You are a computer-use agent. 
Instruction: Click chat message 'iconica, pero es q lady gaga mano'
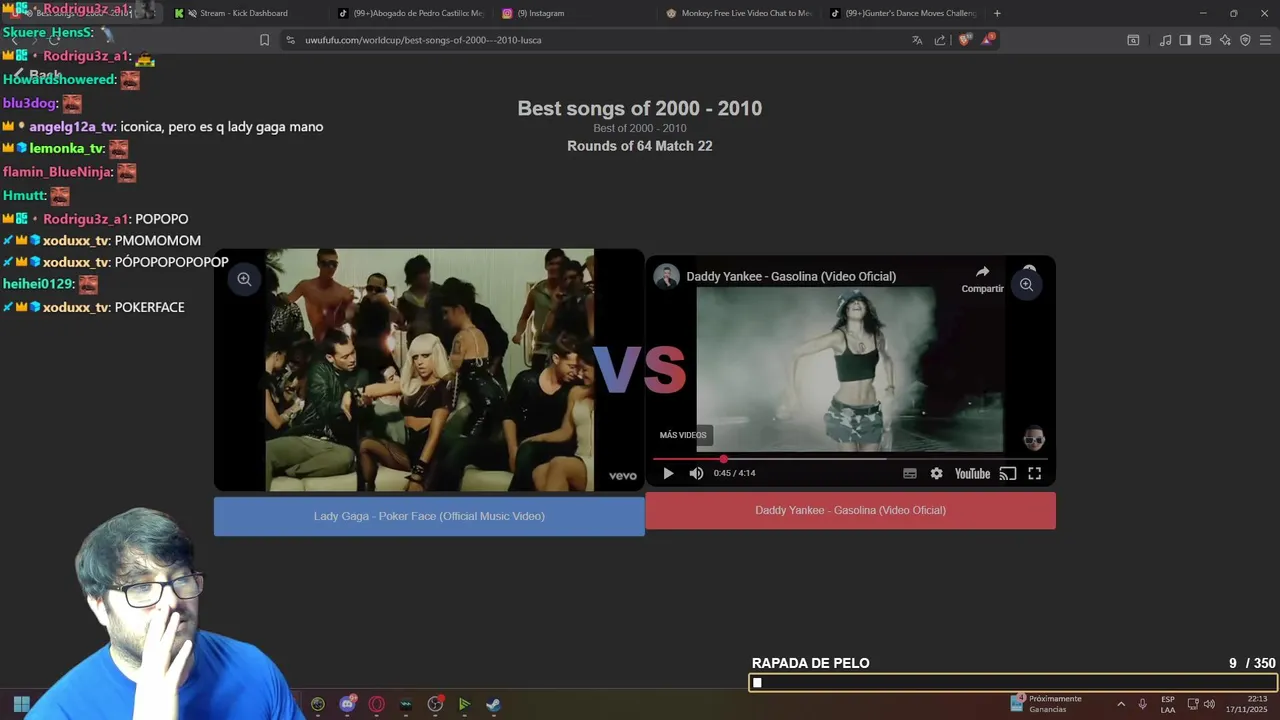221,127
